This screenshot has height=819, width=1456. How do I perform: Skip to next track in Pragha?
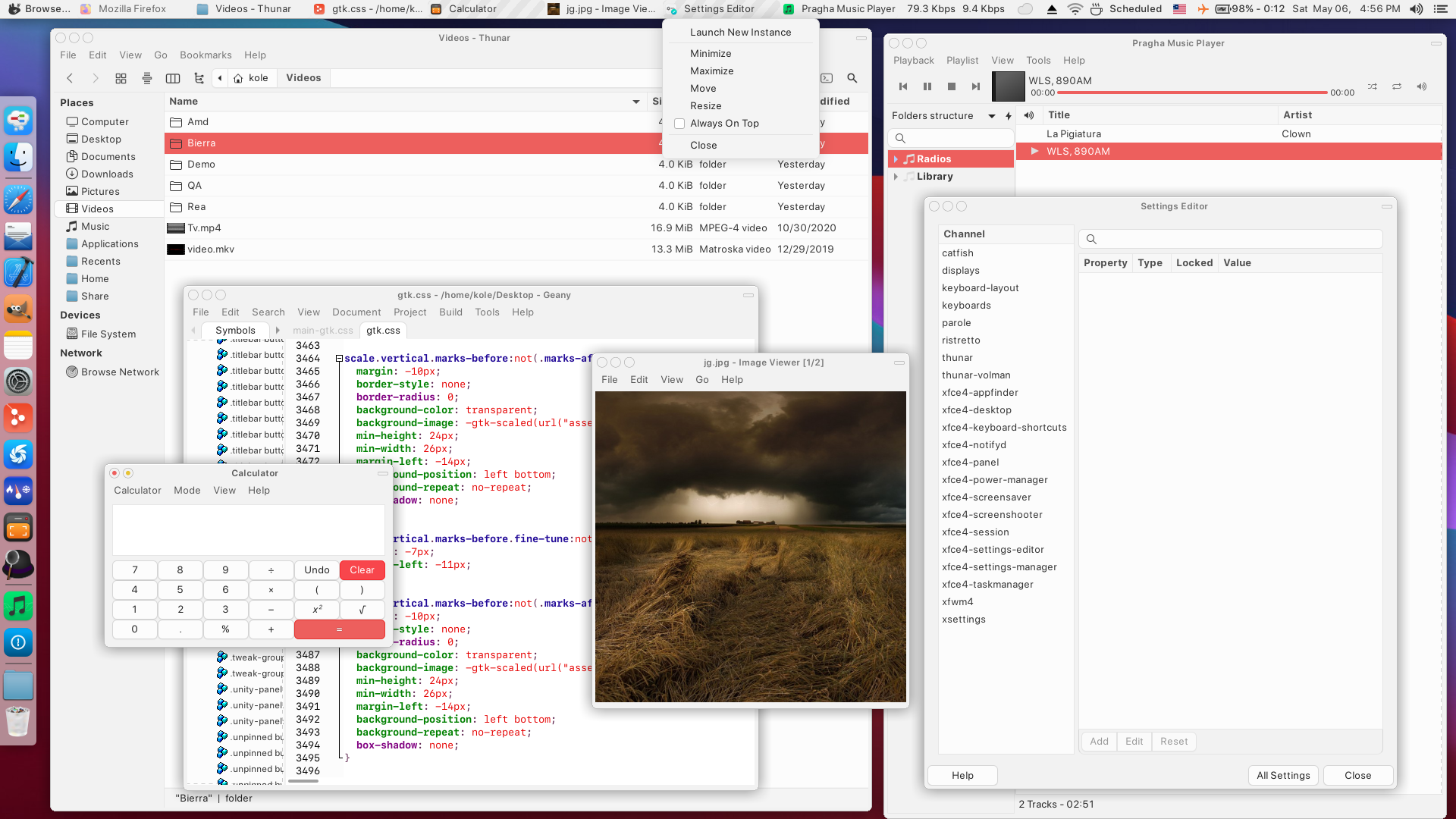point(975,86)
